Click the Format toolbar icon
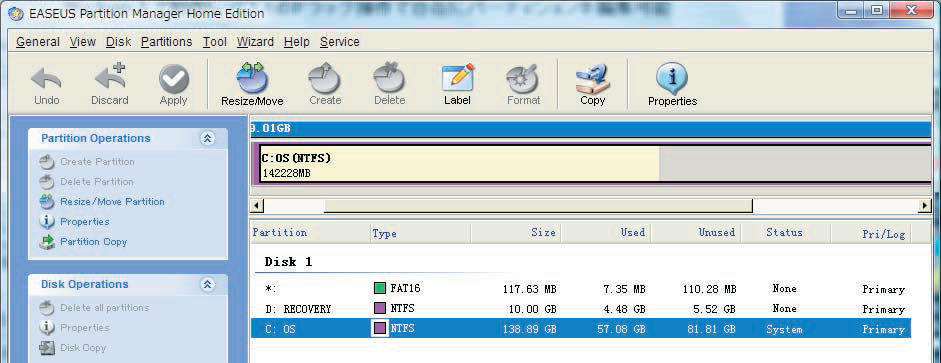Screen dimensions: 941x363 523,79
